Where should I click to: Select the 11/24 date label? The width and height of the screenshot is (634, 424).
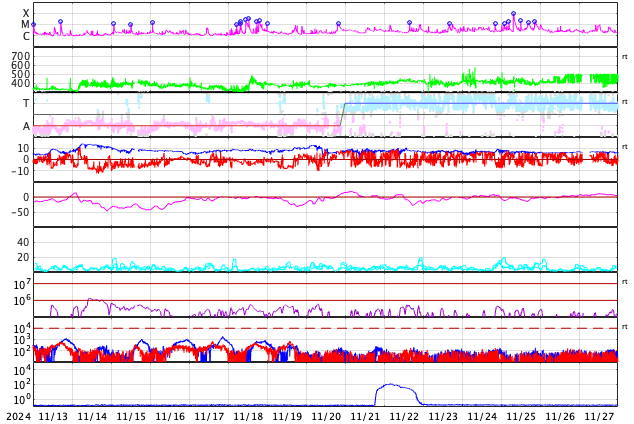pos(482,416)
